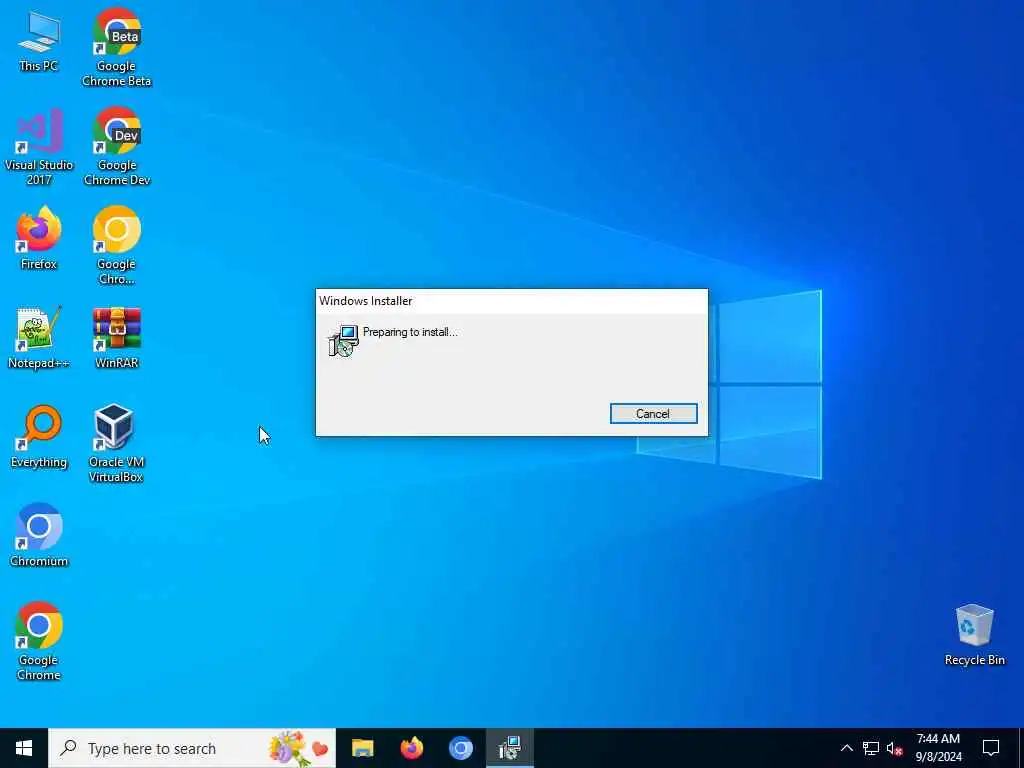
Task: Click Windows Installer taskbar button
Action: pos(509,748)
